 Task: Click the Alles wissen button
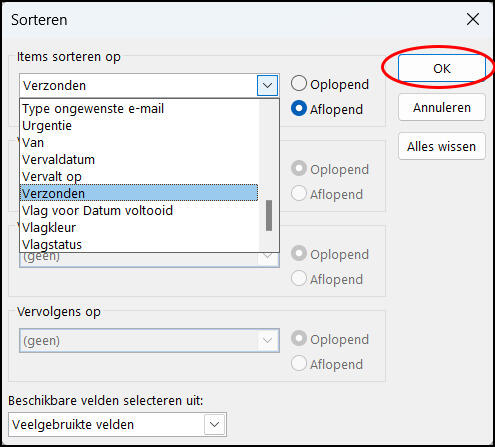(442, 146)
